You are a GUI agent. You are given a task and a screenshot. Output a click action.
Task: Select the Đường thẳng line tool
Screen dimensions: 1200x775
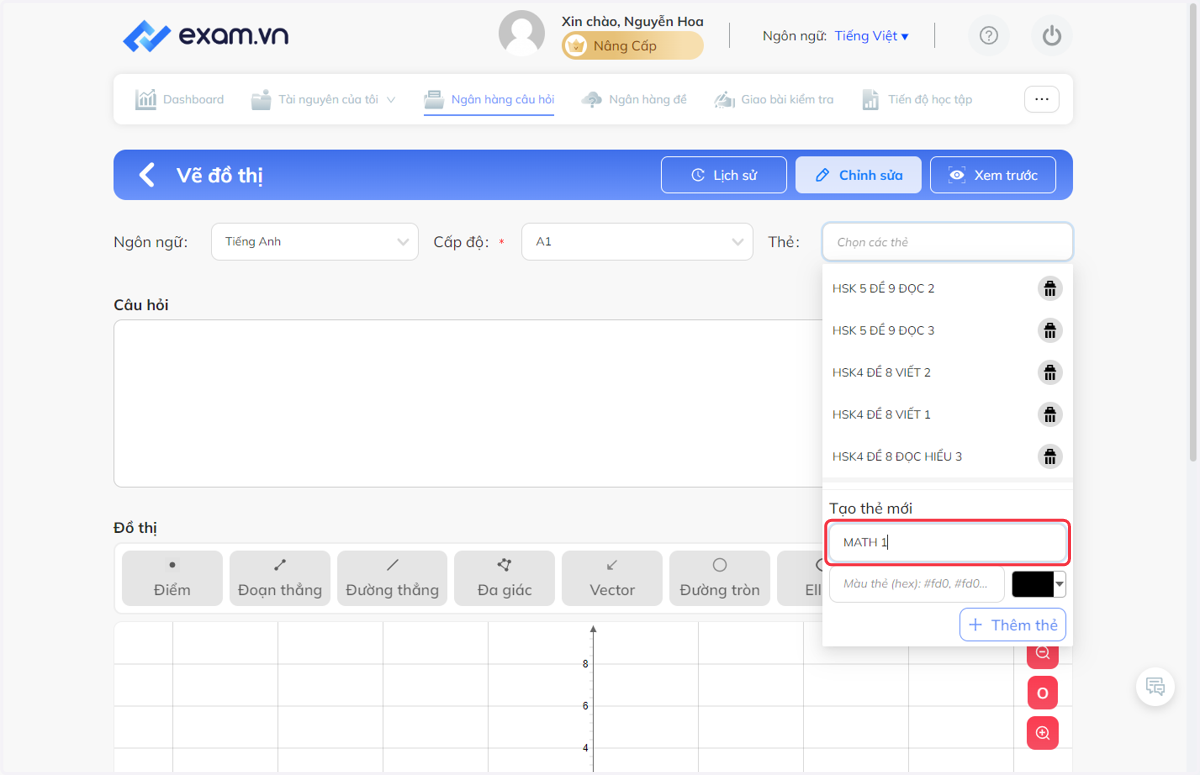tap(392, 578)
